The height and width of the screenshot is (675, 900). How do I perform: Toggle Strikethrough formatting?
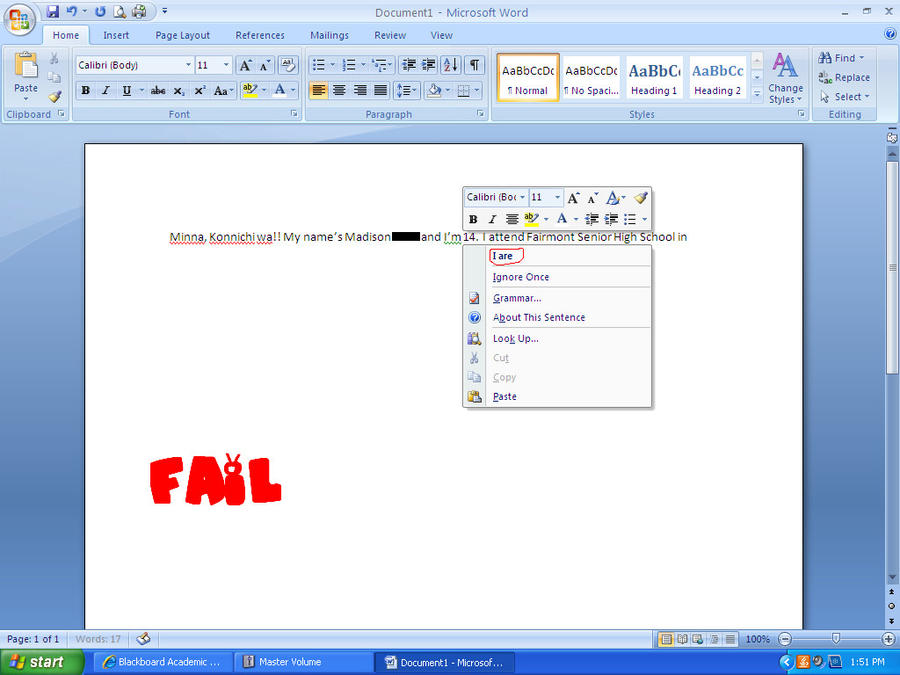click(158, 91)
